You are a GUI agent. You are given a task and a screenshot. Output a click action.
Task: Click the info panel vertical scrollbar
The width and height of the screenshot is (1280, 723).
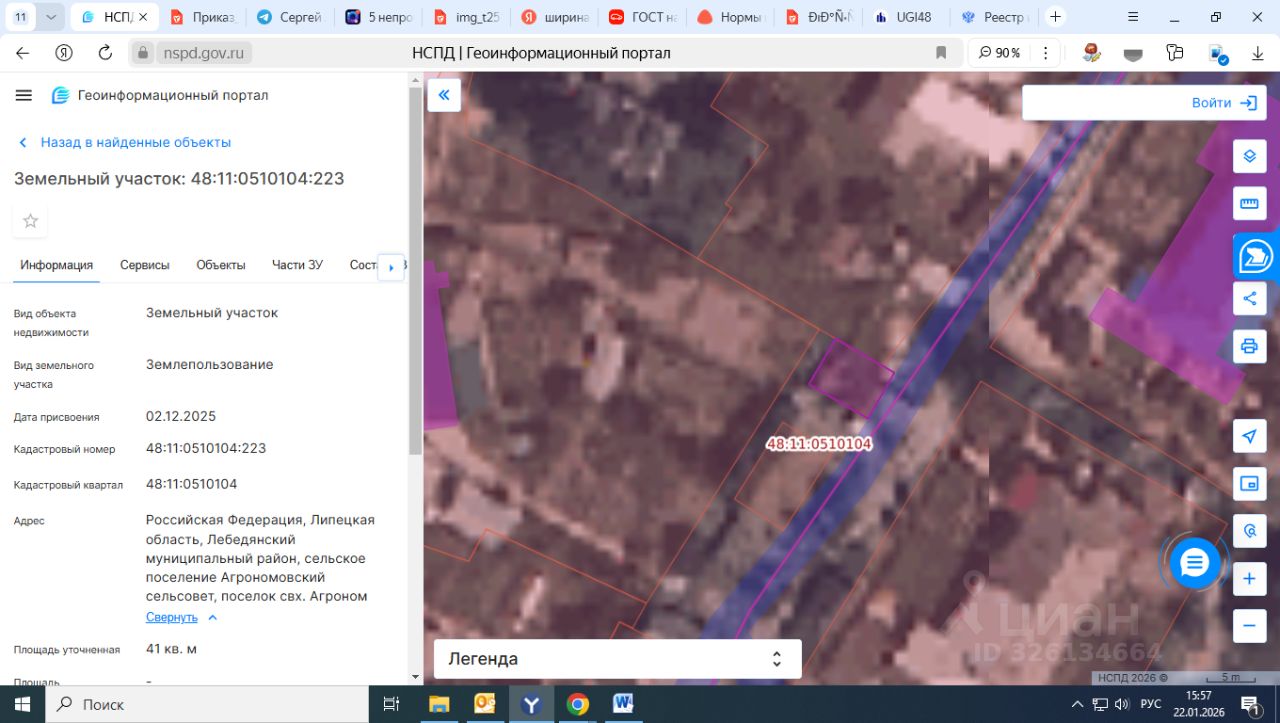[415, 270]
